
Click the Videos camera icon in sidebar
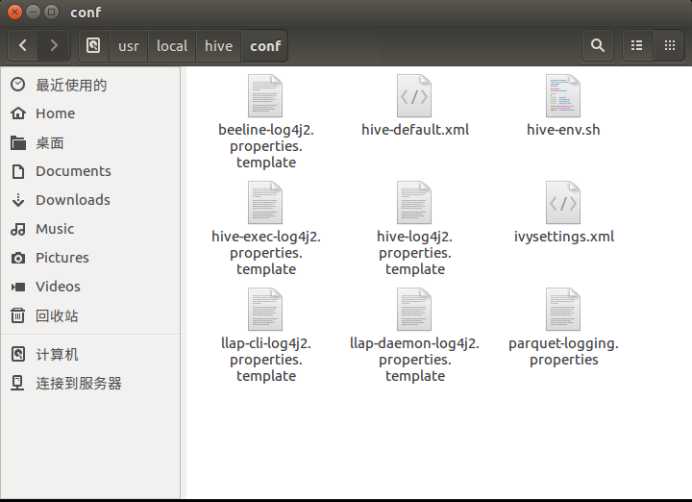coord(18,287)
